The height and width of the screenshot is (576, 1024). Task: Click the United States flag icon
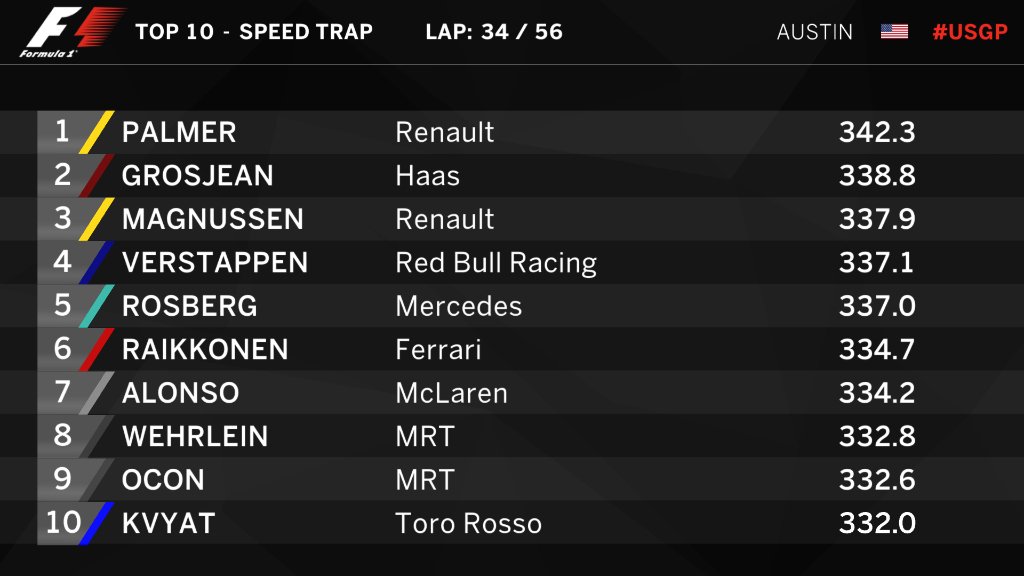(x=894, y=31)
